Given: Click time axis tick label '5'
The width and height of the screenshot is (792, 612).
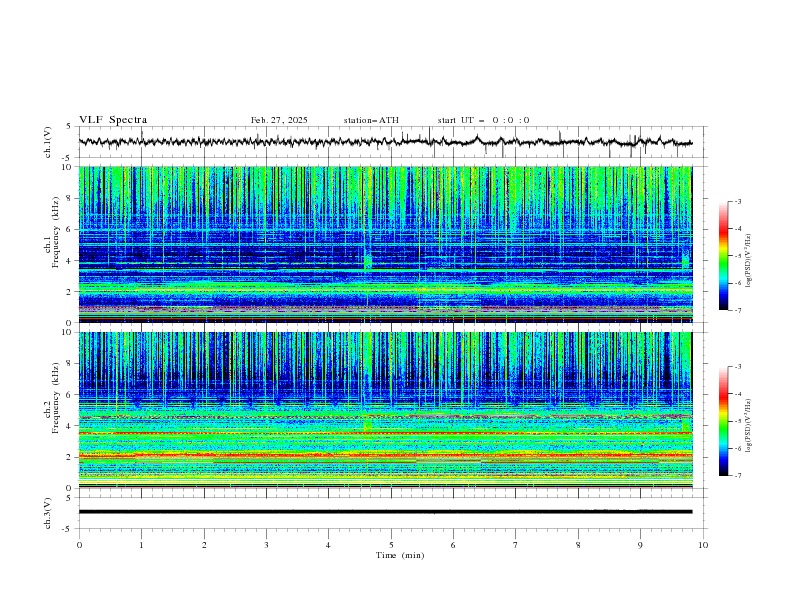Looking at the screenshot, I should (391, 545).
